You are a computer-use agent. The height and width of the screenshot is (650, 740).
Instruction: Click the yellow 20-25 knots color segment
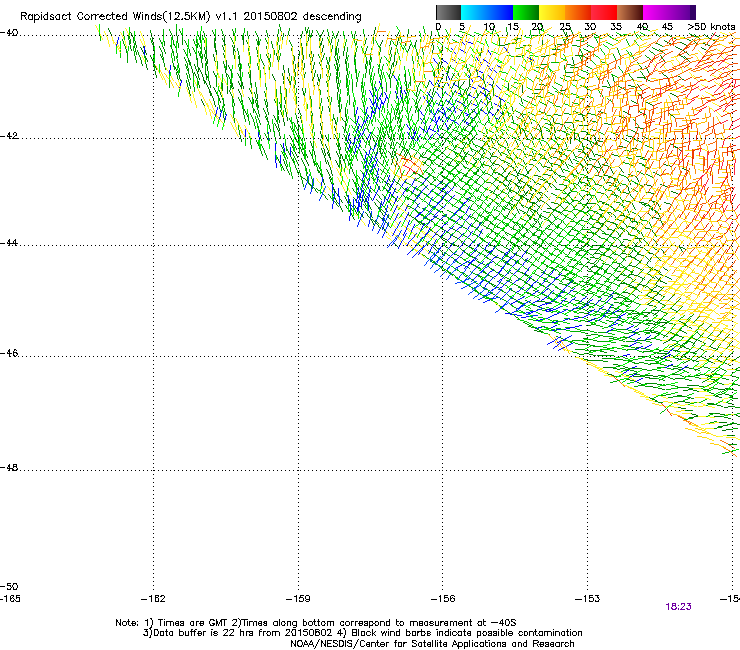coord(552,12)
